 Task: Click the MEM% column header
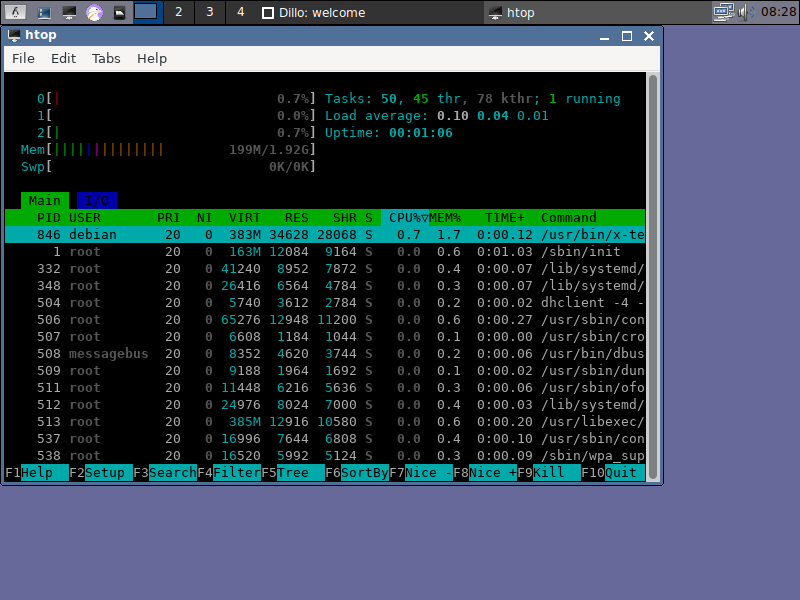pos(445,218)
